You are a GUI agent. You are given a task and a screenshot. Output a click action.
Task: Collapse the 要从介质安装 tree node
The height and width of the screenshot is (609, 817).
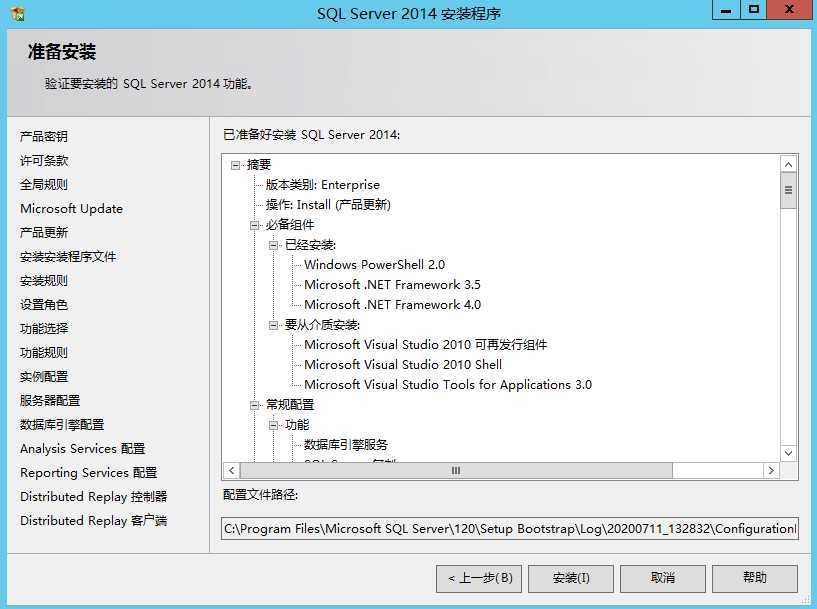(x=274, y=325)
